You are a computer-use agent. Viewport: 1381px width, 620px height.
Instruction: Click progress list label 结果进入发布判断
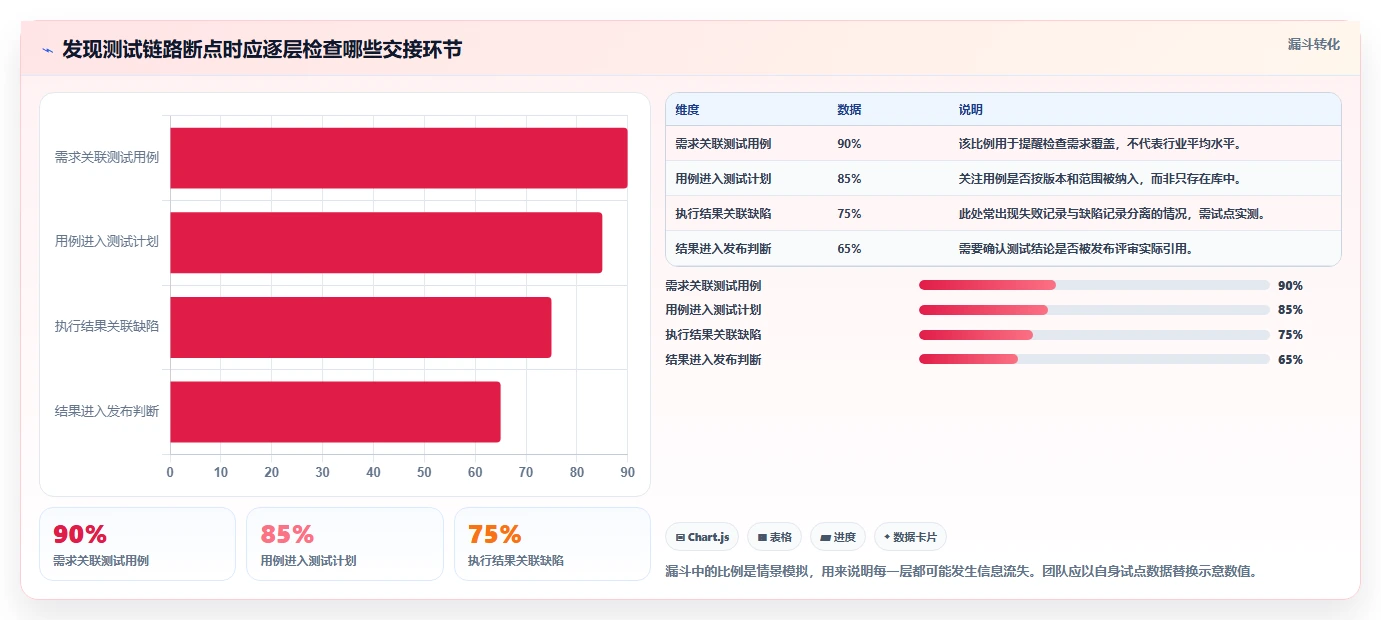[713, 360]
